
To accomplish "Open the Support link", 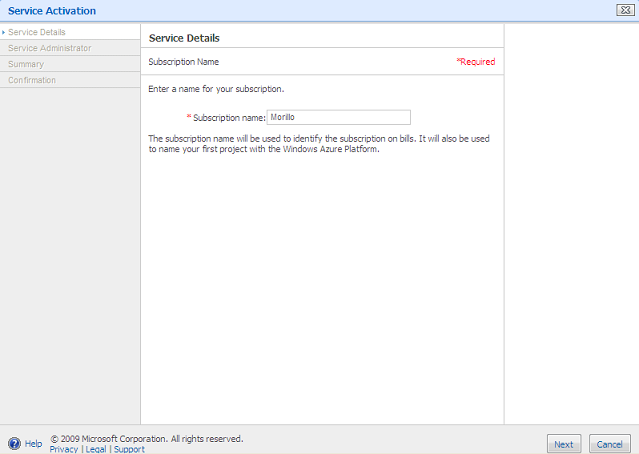I will coord(129,449).
